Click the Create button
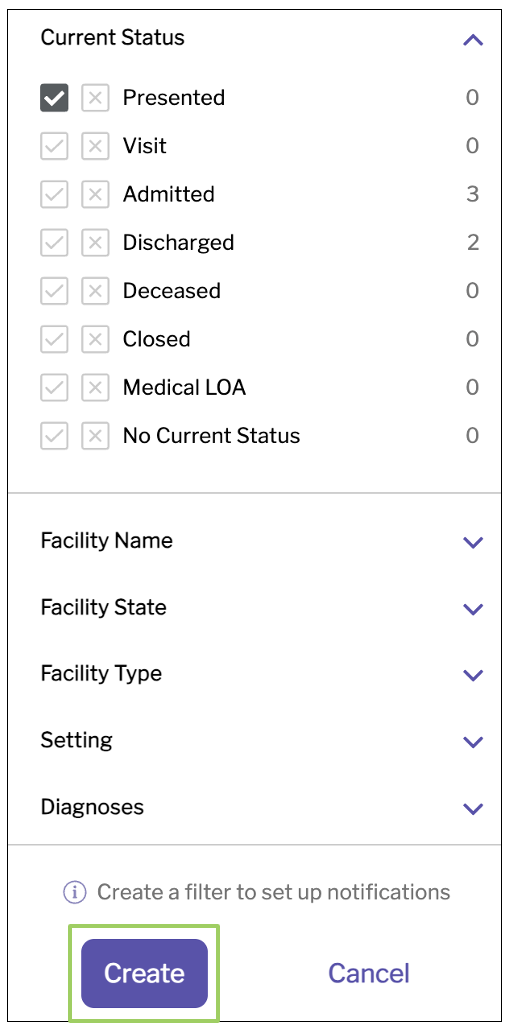The width and height of the screenshot is (512, 1032). tap(144, 973)
